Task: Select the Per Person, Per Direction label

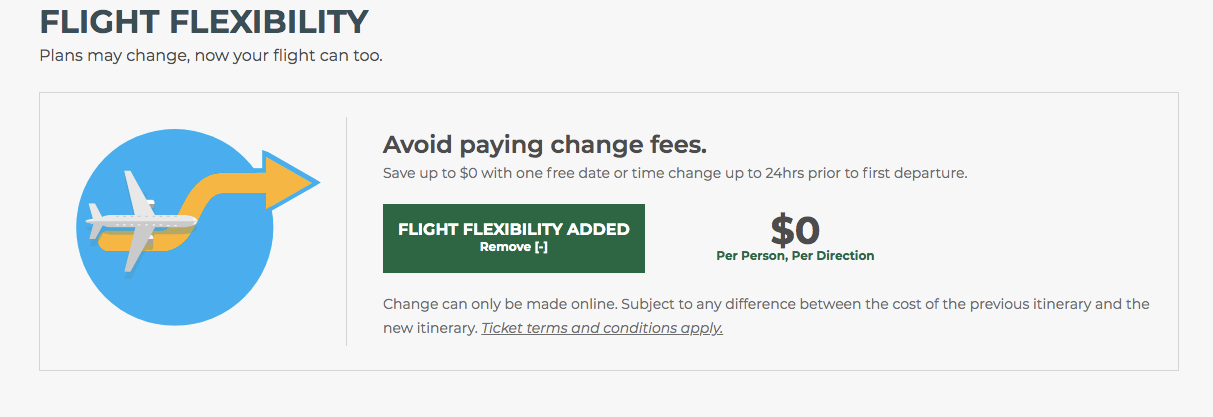Action: click(795, 256)
